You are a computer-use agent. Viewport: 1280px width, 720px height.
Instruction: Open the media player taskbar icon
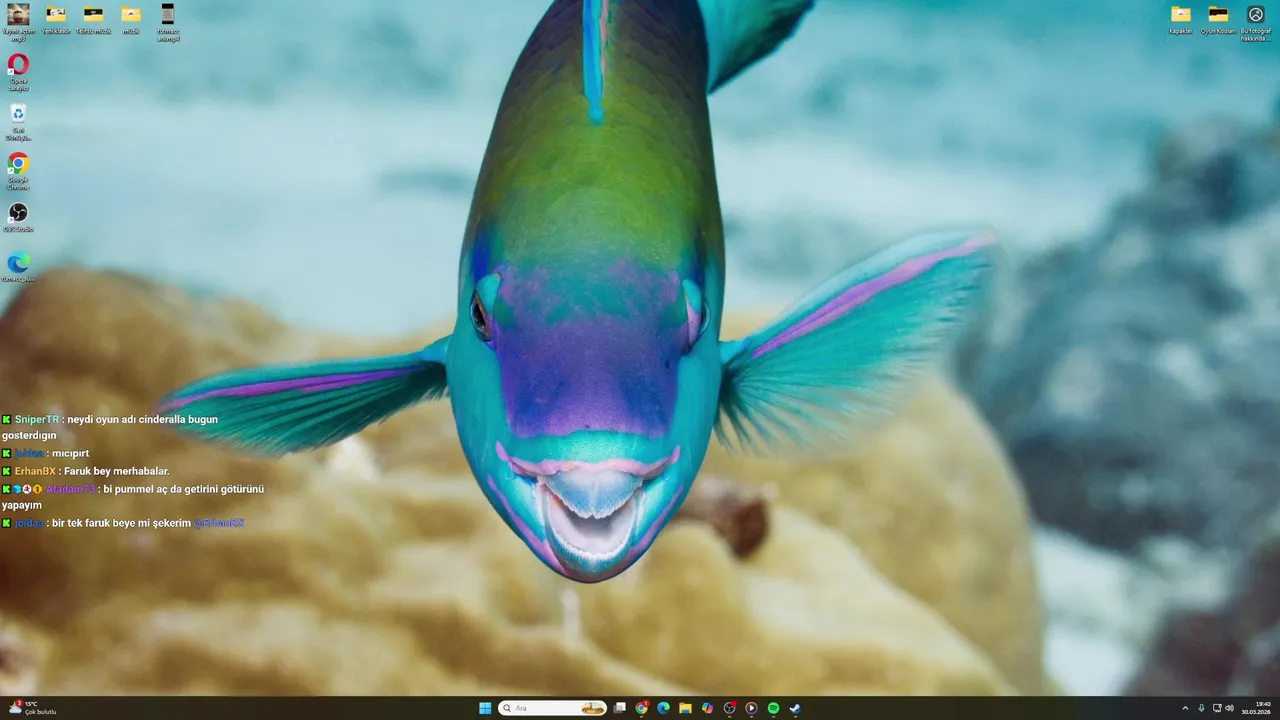751,708
